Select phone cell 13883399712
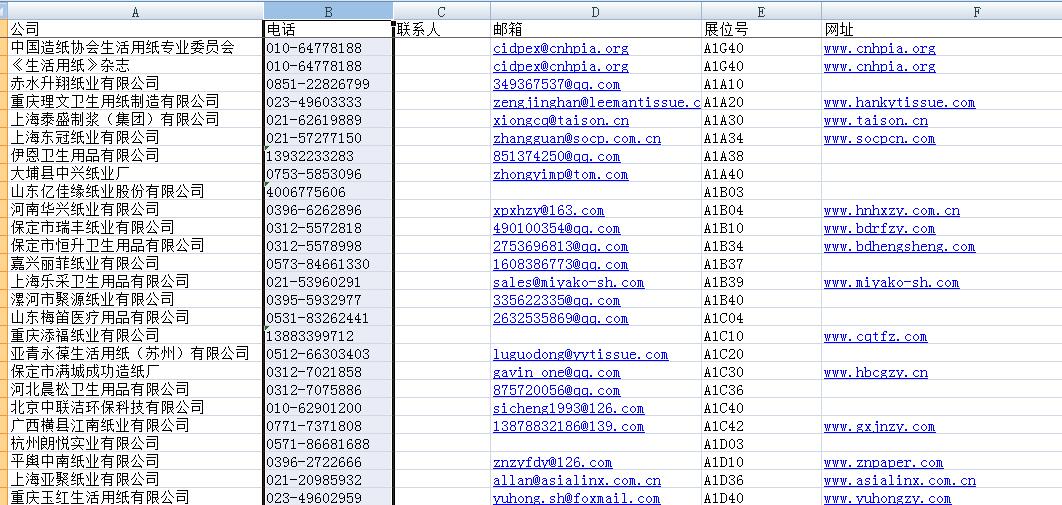 pos(328,336)
